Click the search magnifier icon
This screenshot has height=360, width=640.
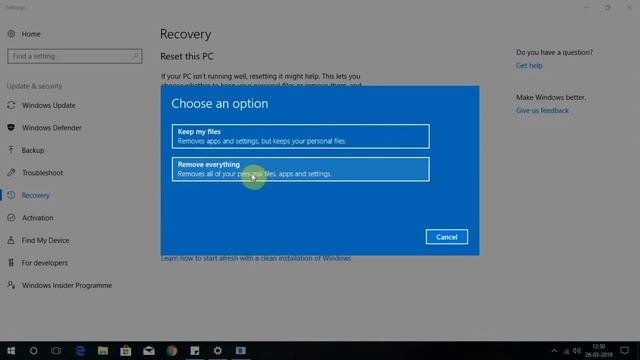click(136, 56)
